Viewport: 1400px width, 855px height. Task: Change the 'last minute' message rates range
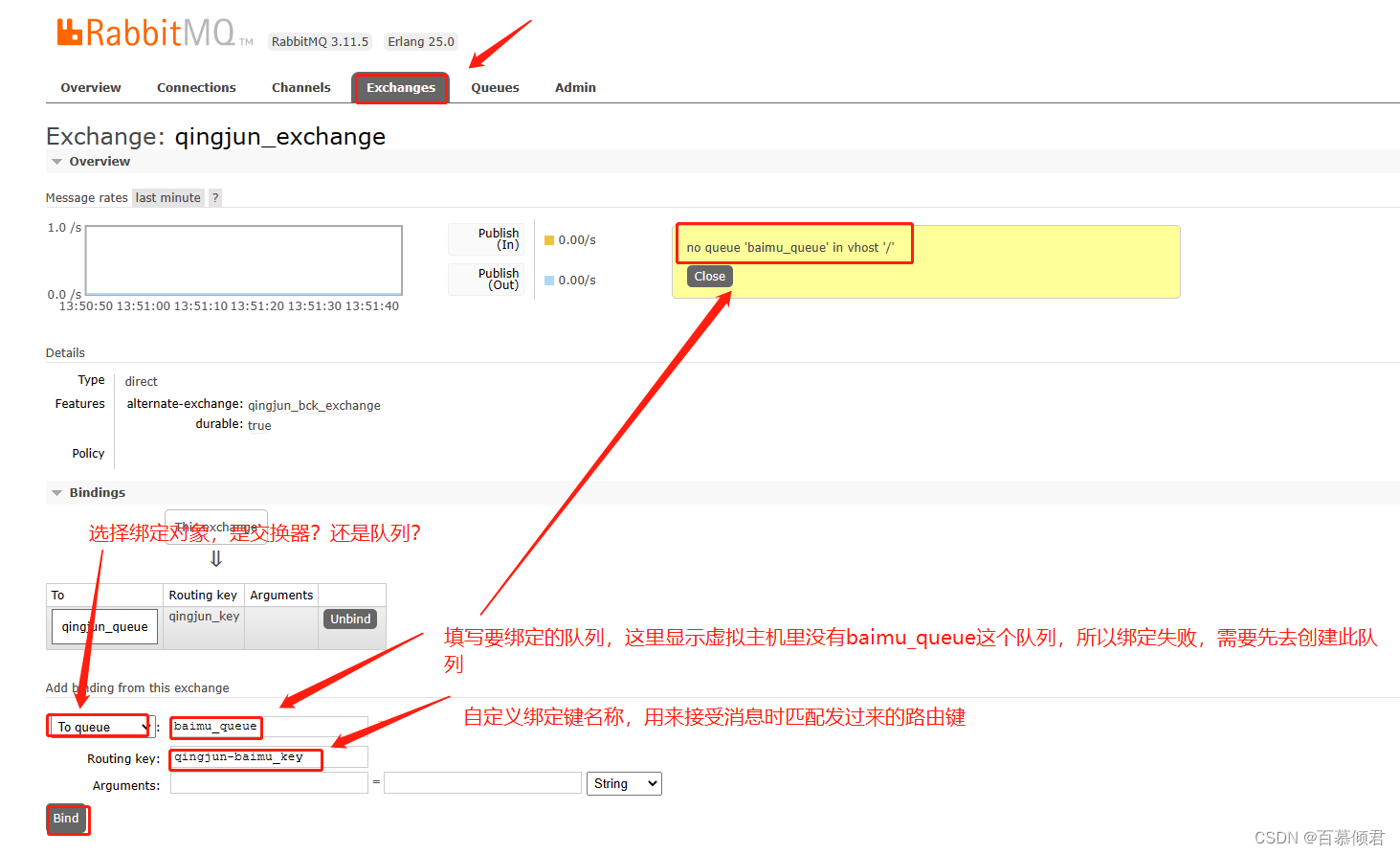coord(168,197)
